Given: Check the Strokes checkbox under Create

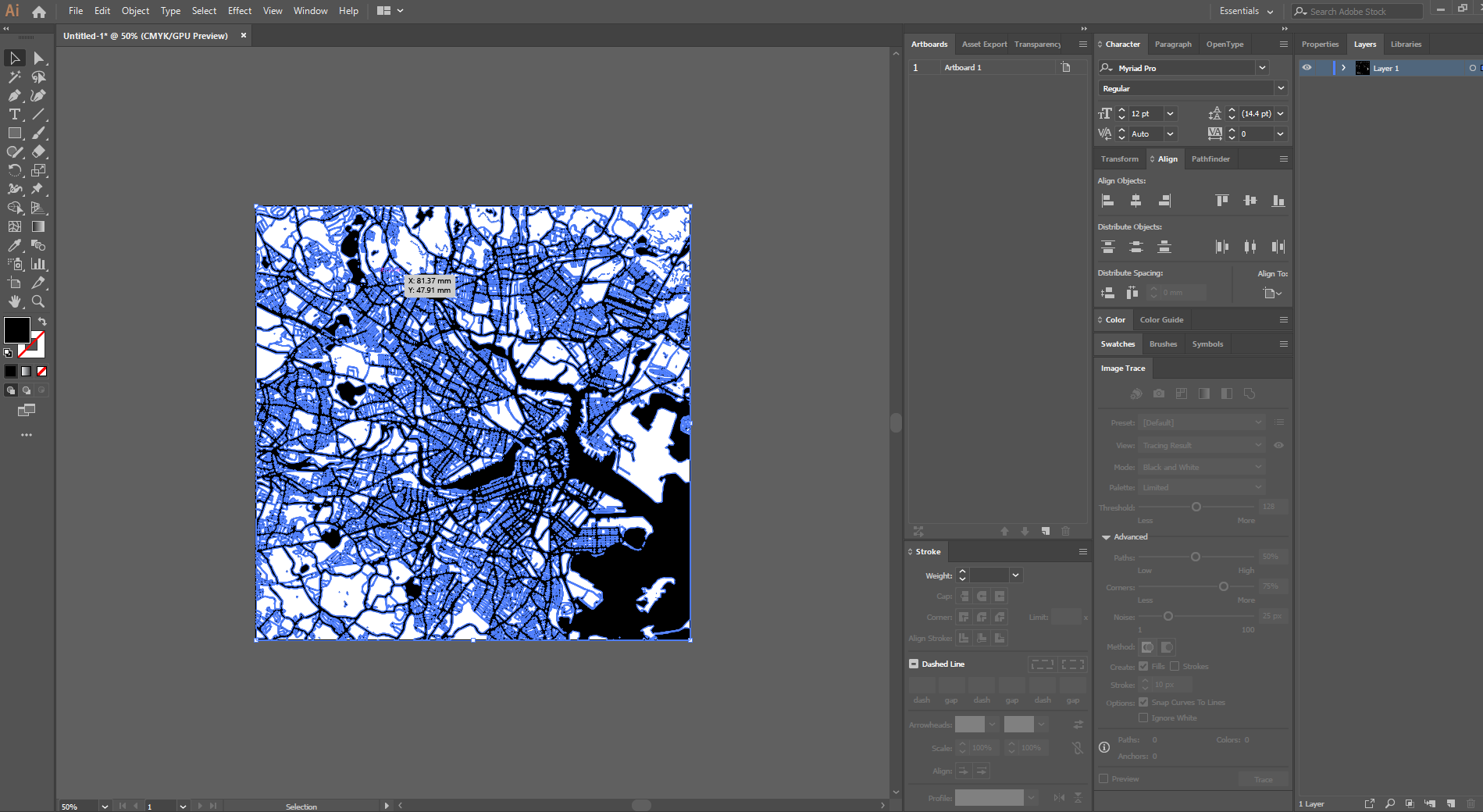Looking at the screenshot, I should pos(1175,666).
